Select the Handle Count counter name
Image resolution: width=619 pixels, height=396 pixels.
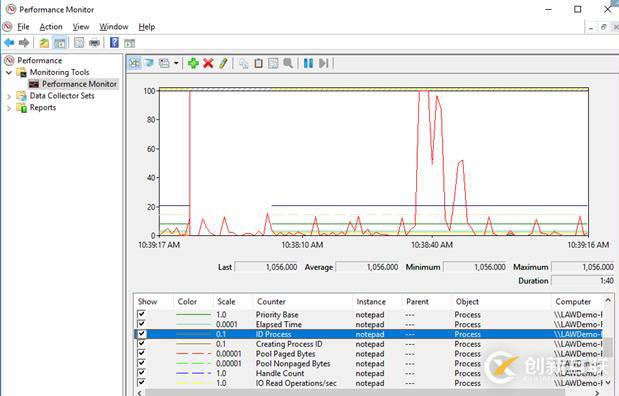pos(280,373)
